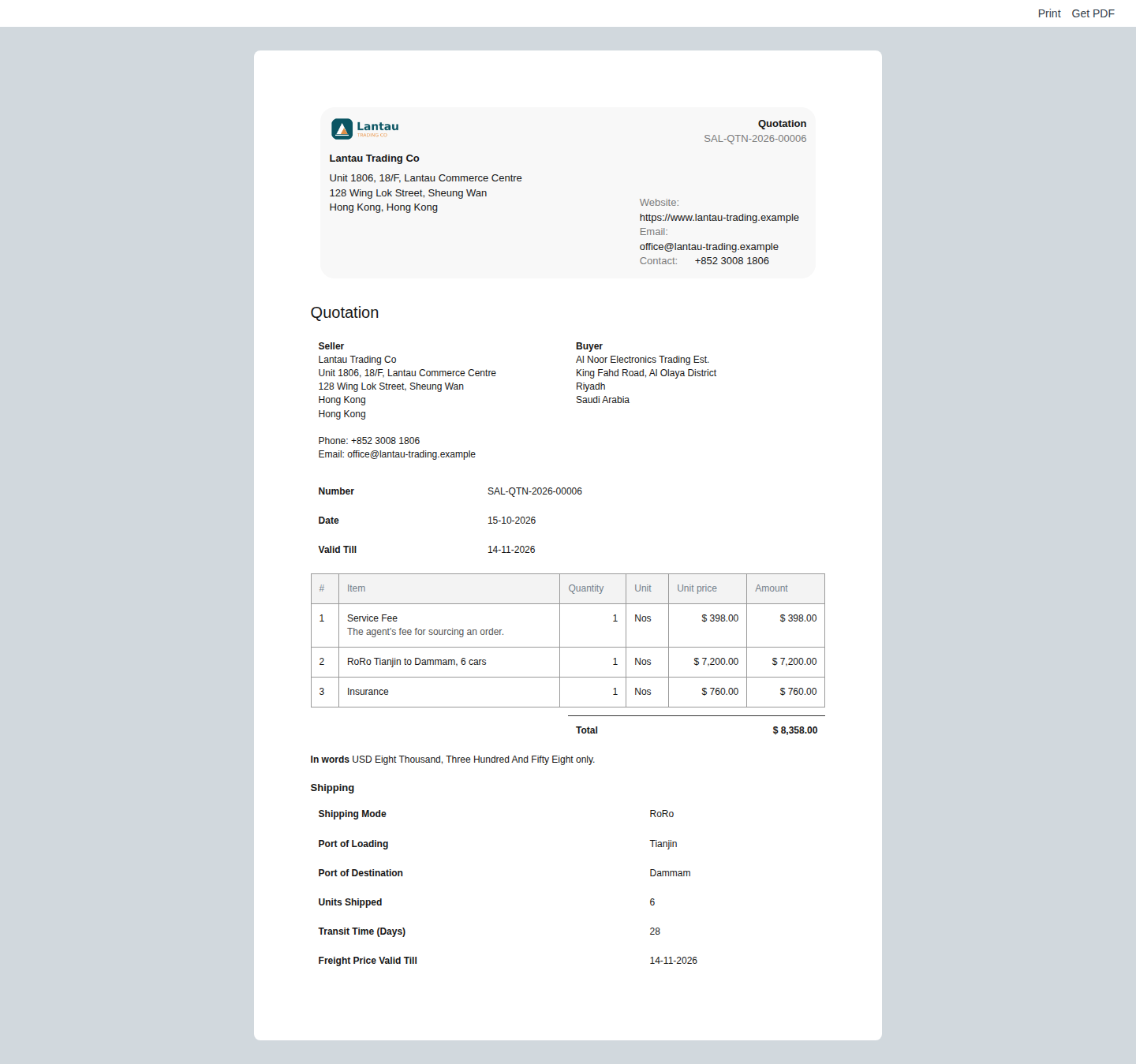
Task: Select the Valid Till value 14-11-2026
Action: click(510, 550)
